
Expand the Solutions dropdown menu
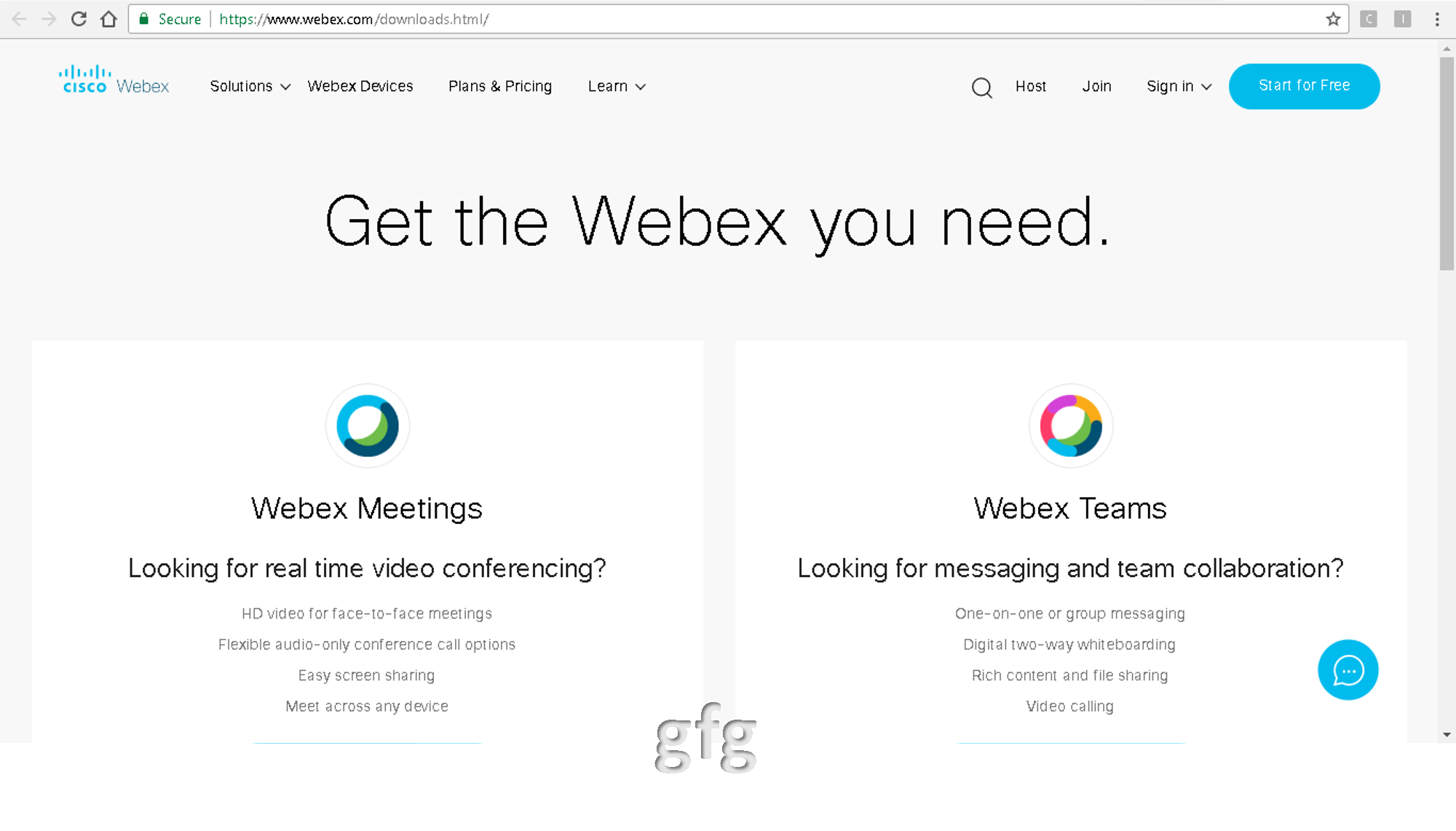coord(248,86)
